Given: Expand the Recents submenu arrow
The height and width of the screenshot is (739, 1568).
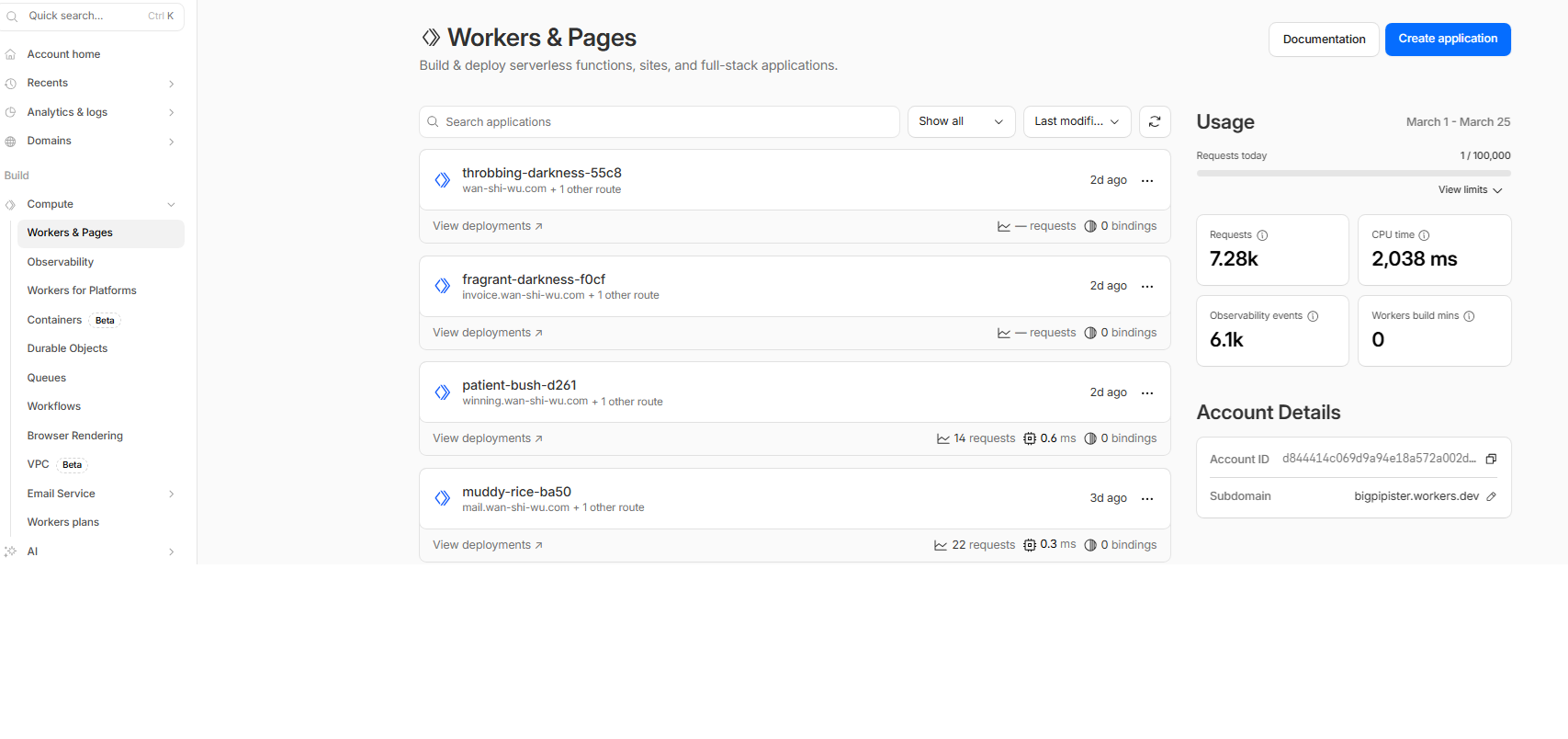Looking at the screenshot, I should point(171,84).
